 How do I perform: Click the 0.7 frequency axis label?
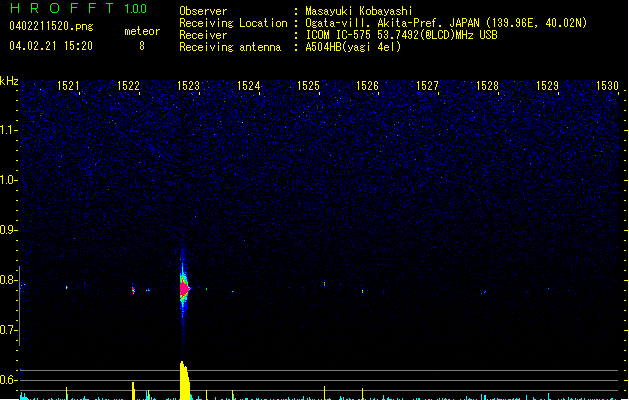coord(8,330)
